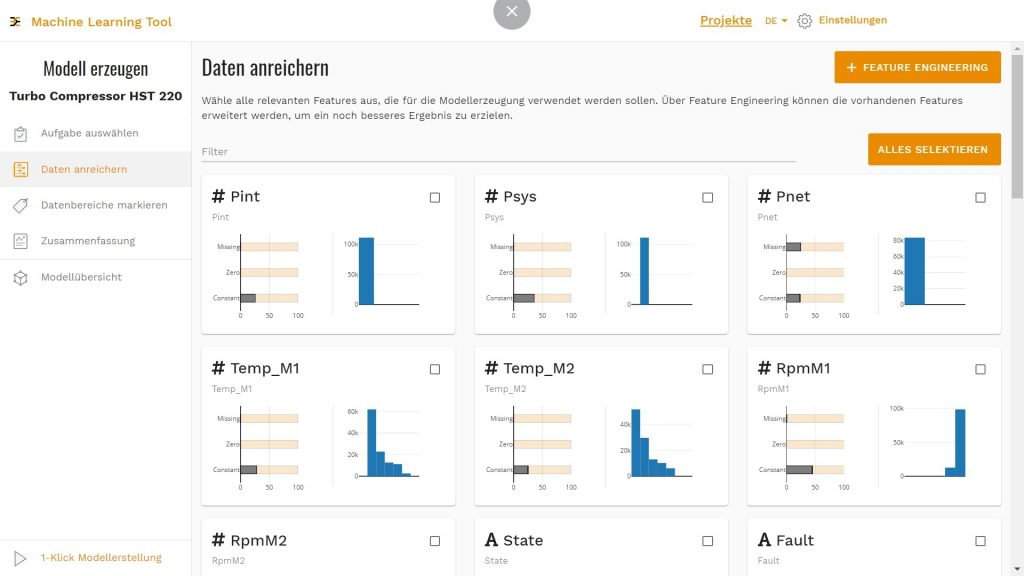Select the Fault feature checkbox
This screenshot has height=576, width=1024.
click(x=980, y=541)
